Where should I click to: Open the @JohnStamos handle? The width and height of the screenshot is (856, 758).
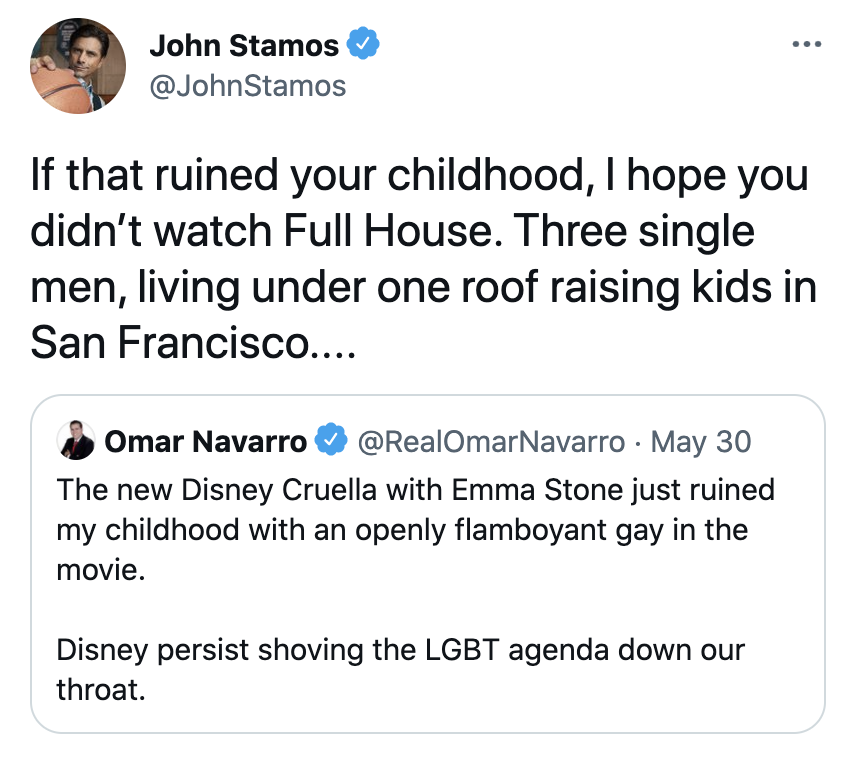click(x=248, y=86)
